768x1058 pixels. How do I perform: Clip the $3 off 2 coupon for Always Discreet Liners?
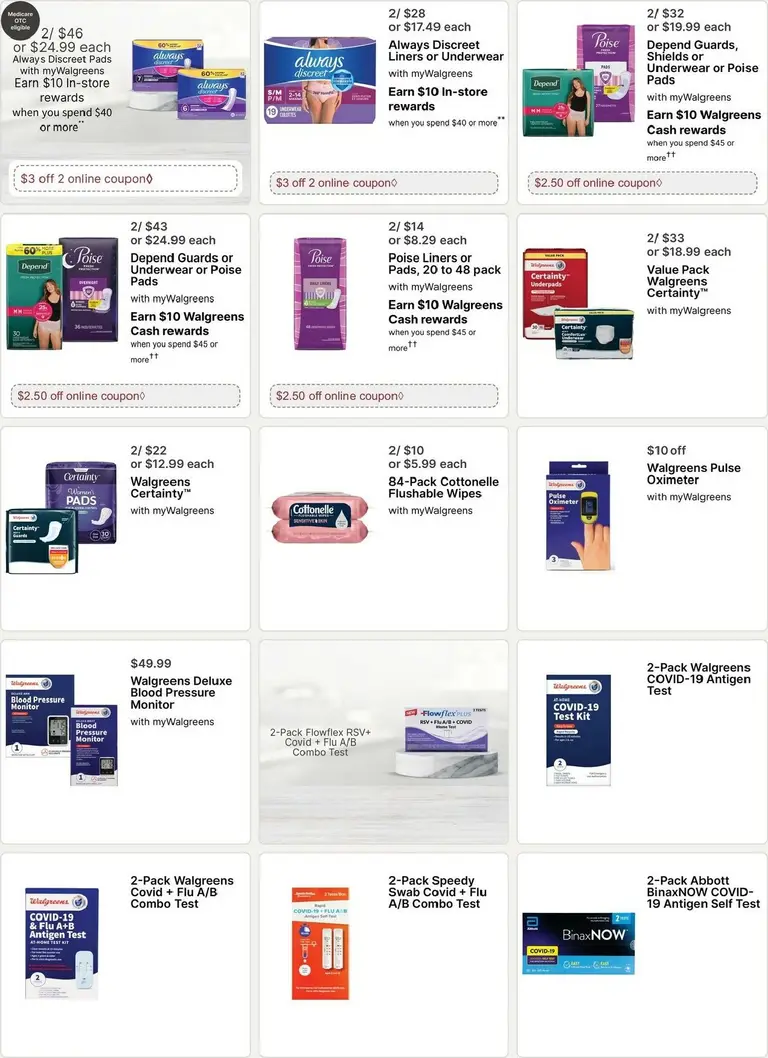tap(383, 183)
